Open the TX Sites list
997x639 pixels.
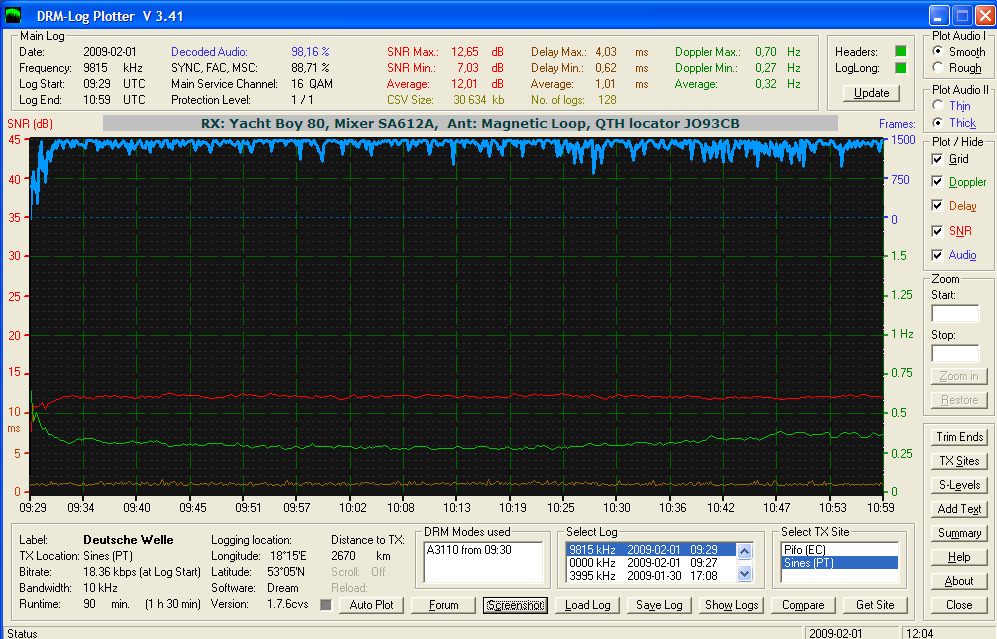click(x=959, y=461)
